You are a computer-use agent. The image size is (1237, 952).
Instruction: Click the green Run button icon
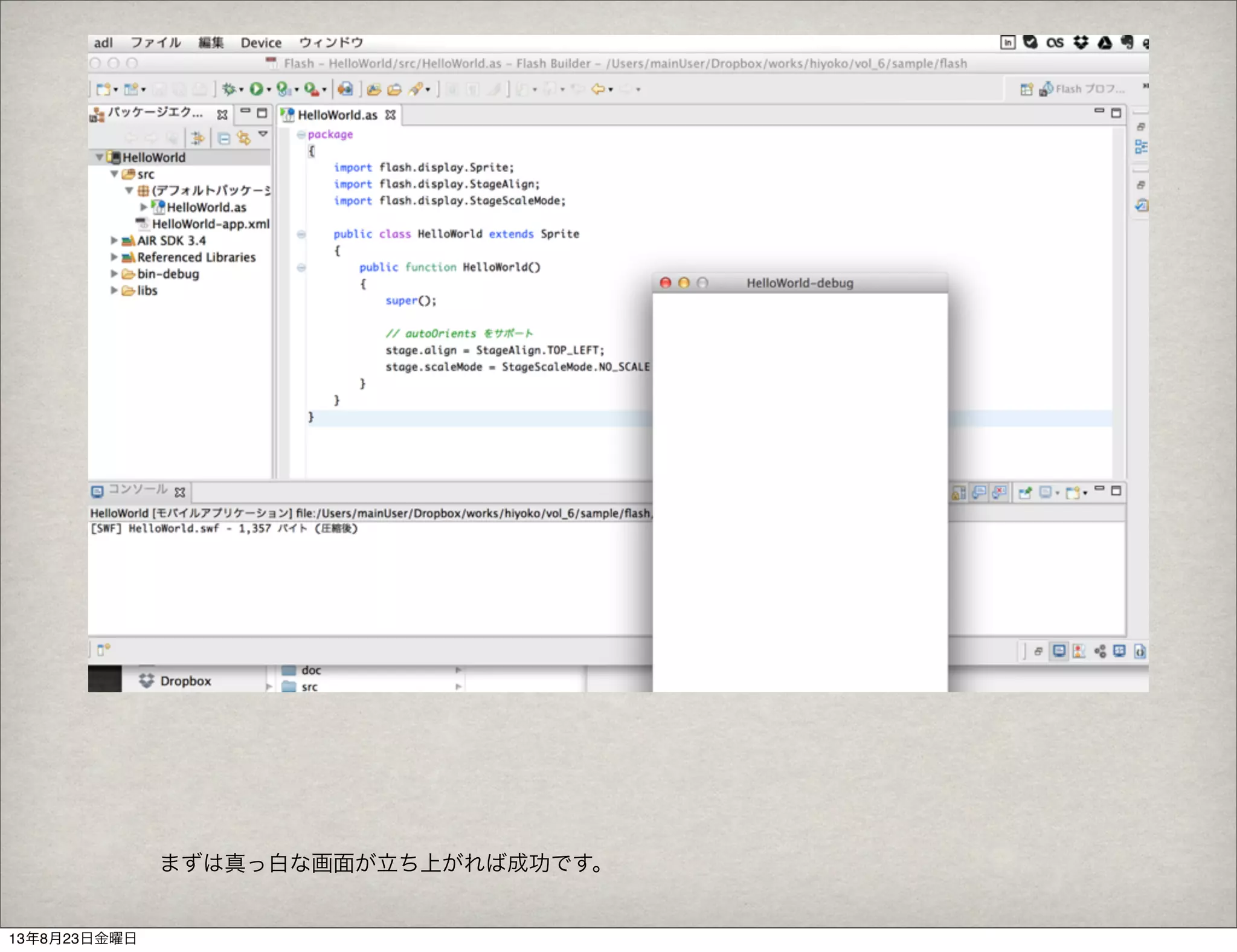coord(256,89)
